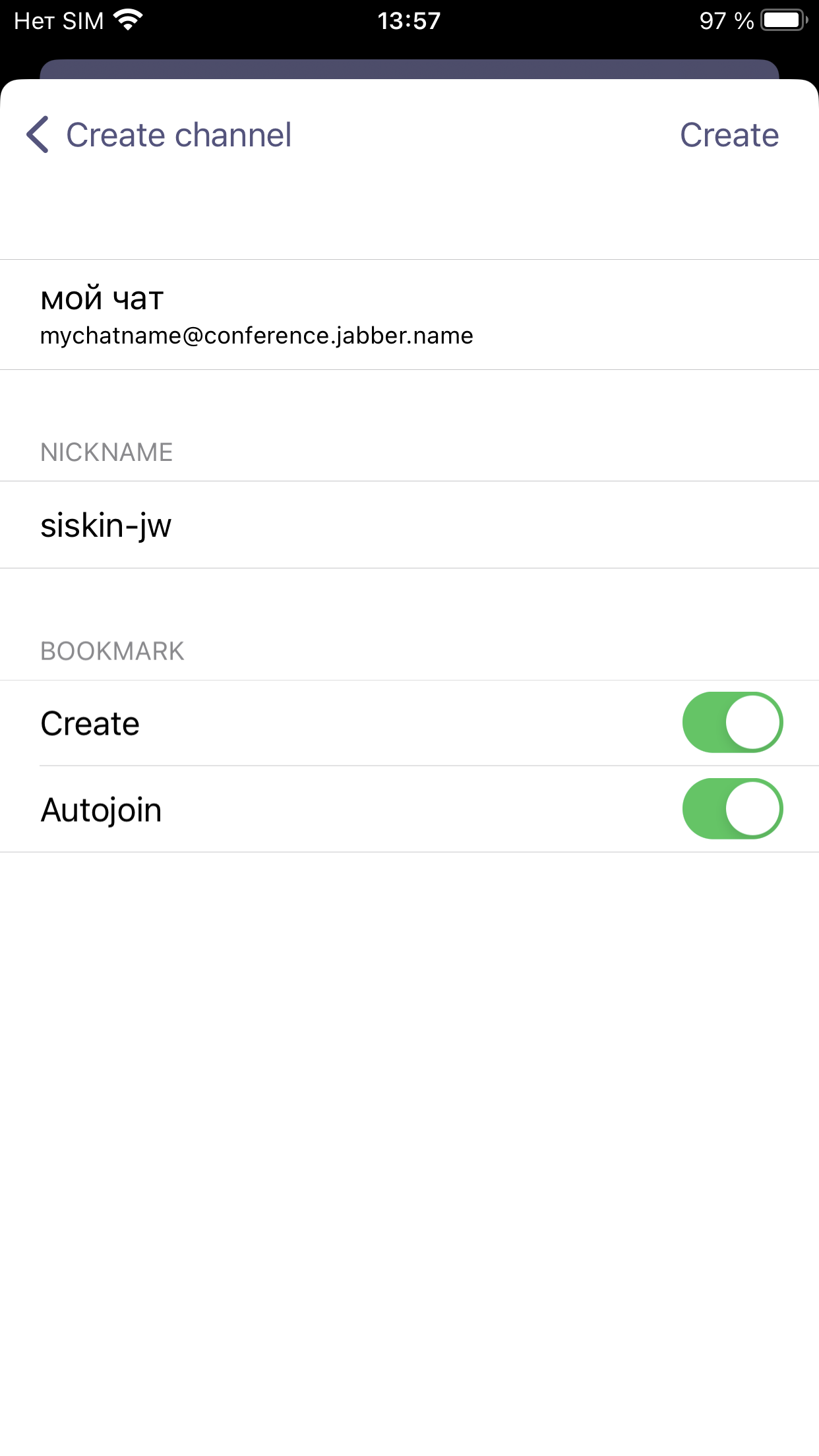The width and height of the screenshot is (819, 1456).
Task: Tap the BOOKMARK section header
Action: 112,652
